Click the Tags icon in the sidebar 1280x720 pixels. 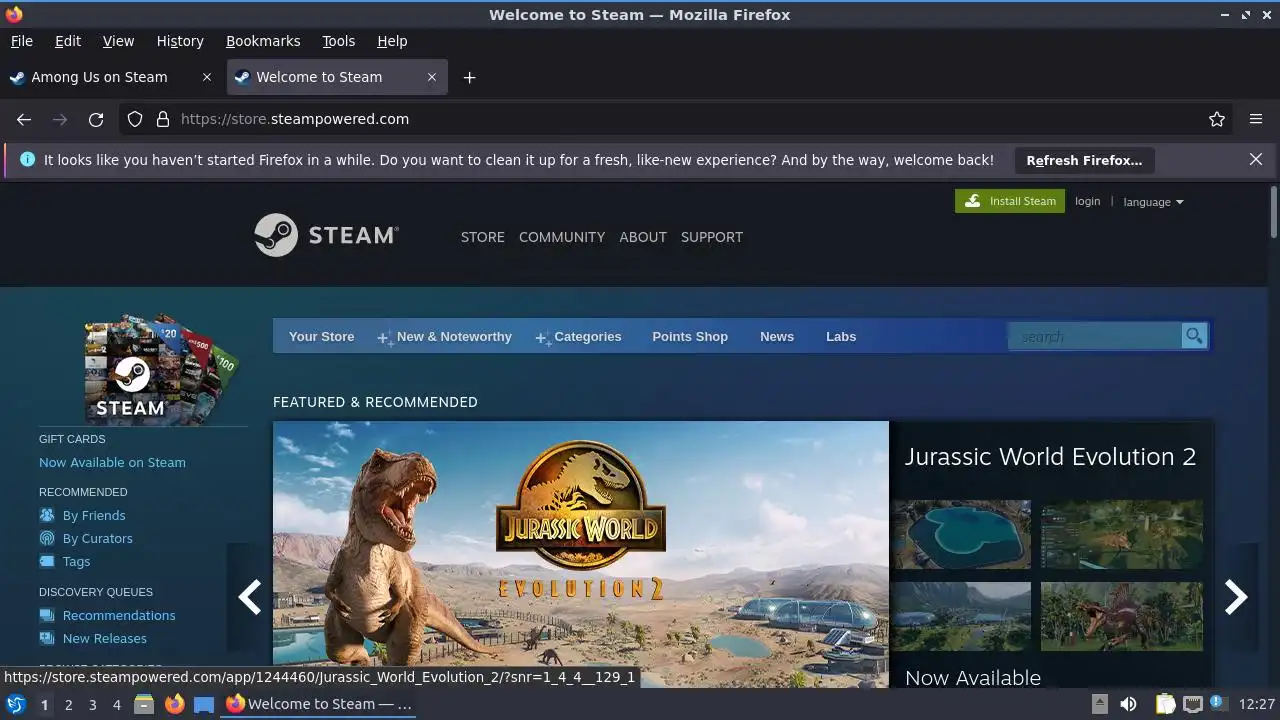[47, 561]
